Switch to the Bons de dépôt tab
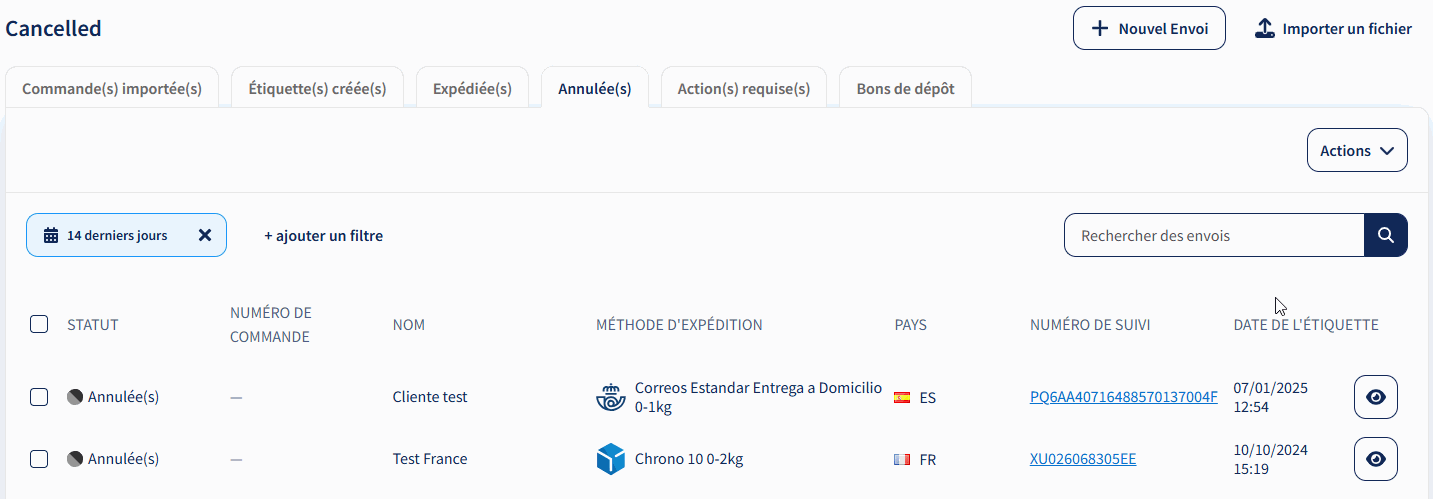This screenshot has width=1433, height=499. click(x=905, y=88)
